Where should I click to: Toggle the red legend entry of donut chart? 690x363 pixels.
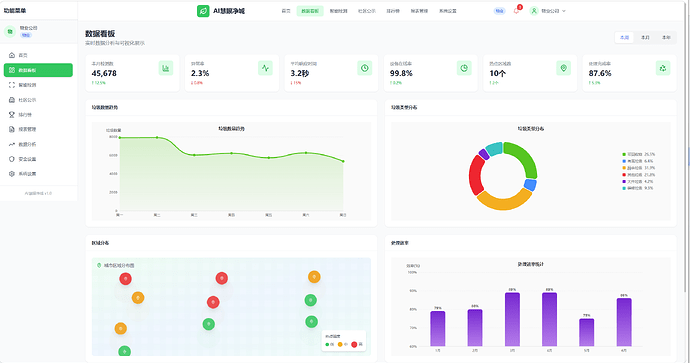tap(639, 175)
